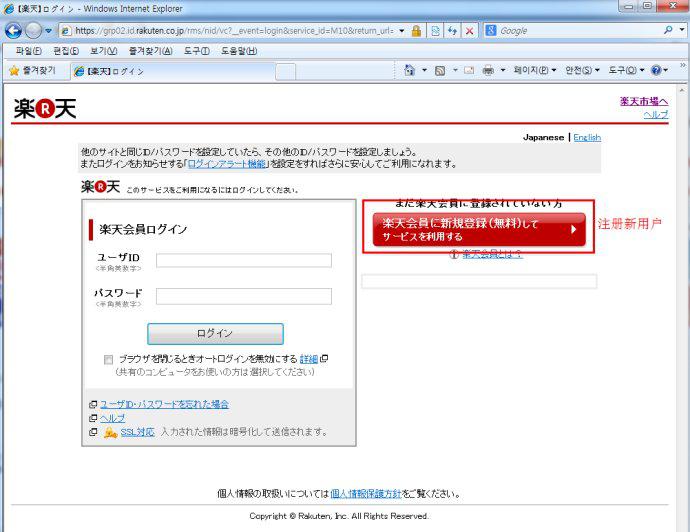Open the feeds dropdown arrow

click(x=455, y=70)
